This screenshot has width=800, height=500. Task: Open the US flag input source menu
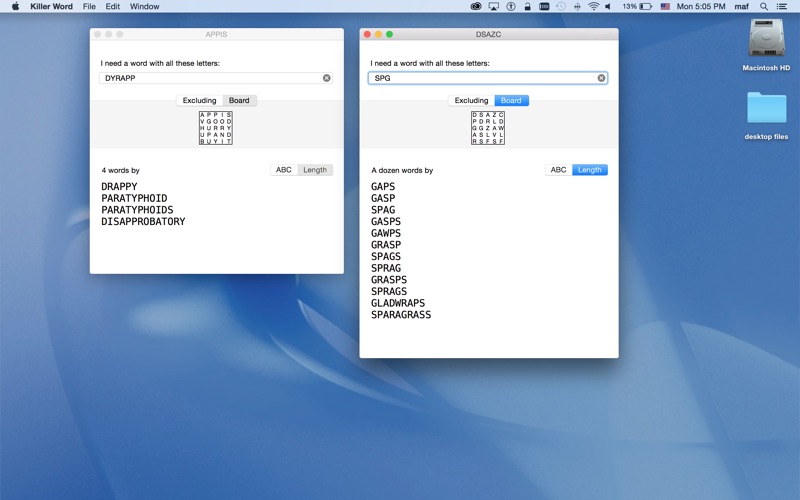click(665, 6)
